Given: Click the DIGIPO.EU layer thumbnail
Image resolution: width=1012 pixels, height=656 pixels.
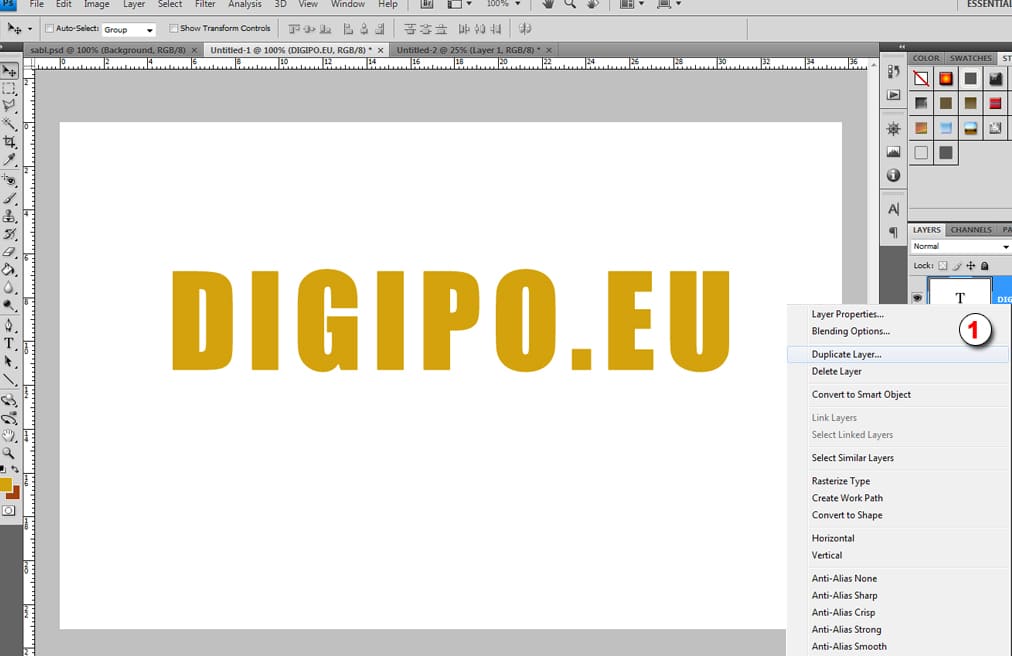Looking at the screenshot, I should pos(960,296).
